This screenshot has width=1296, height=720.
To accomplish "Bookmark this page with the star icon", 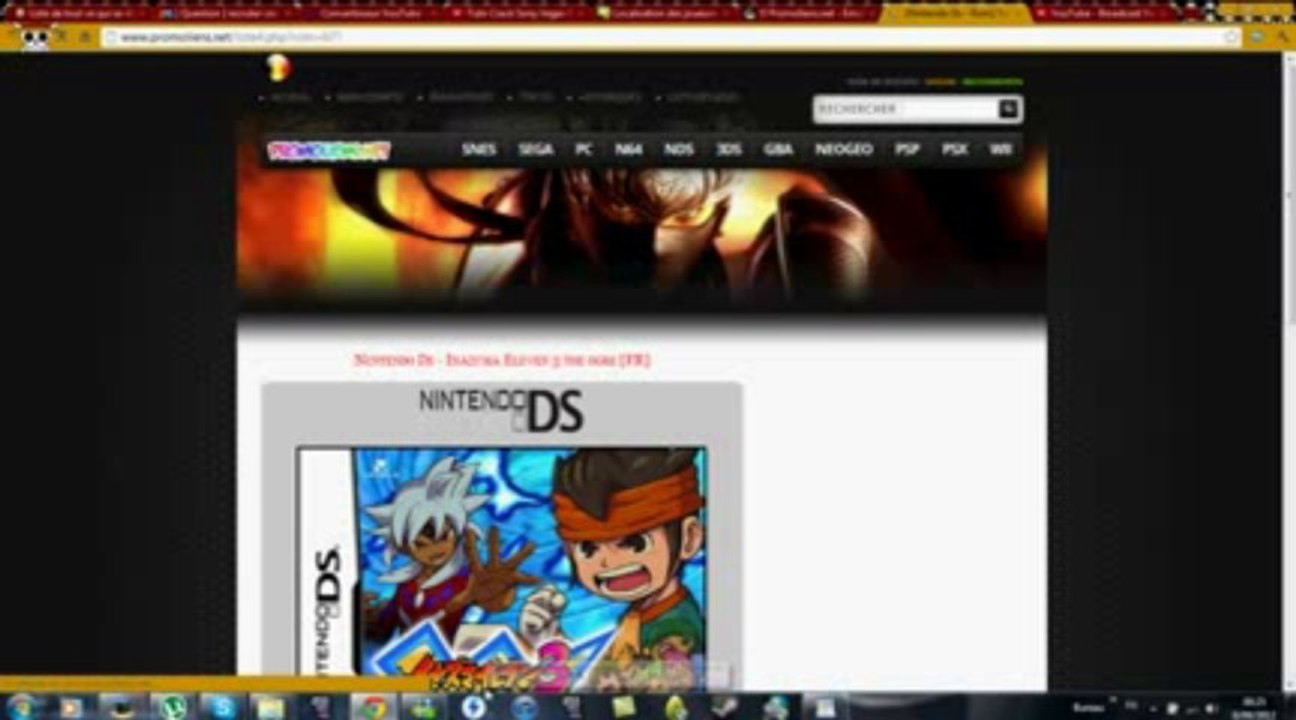I will (1232, 37).
